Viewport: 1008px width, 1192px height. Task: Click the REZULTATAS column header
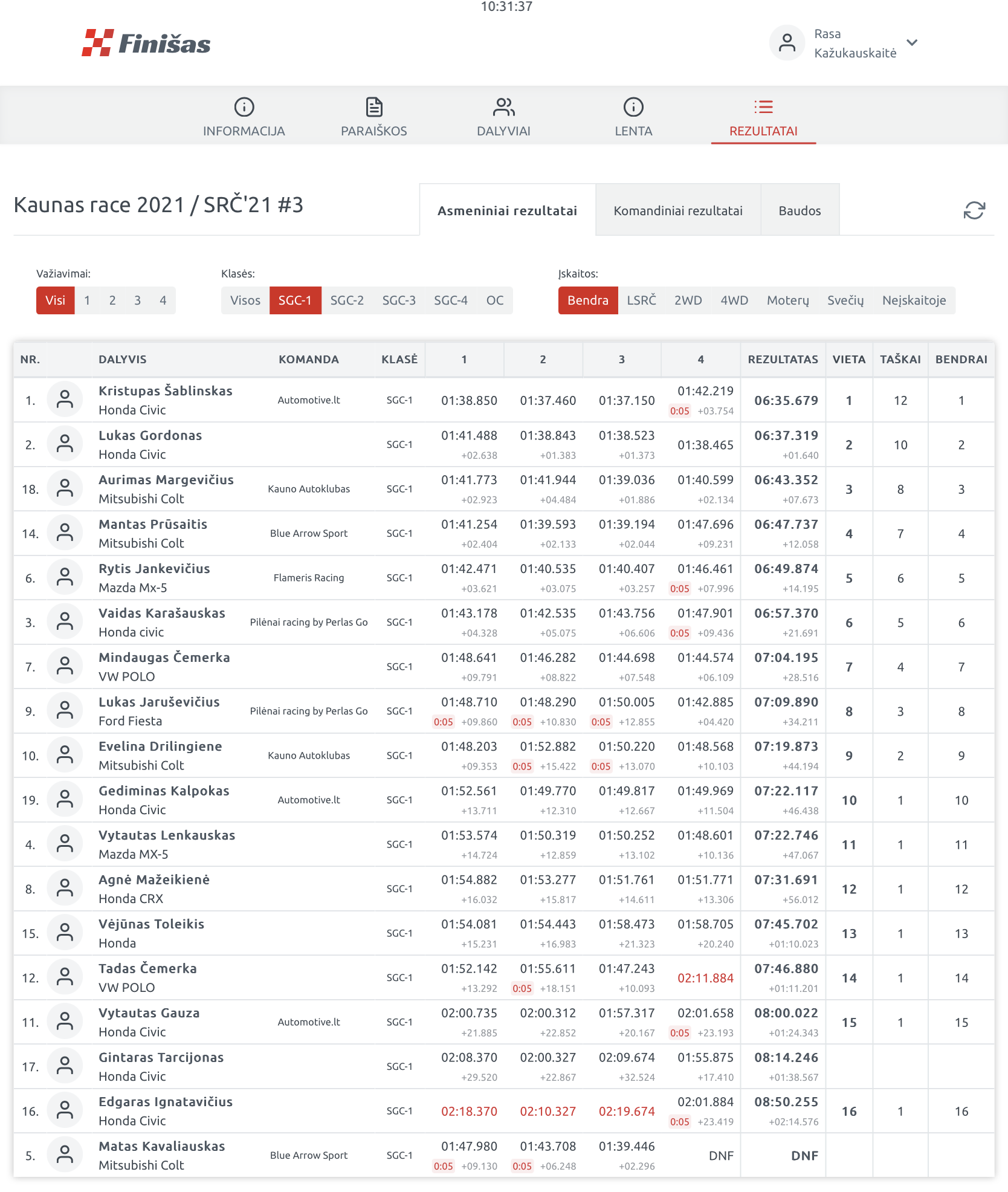783,359
